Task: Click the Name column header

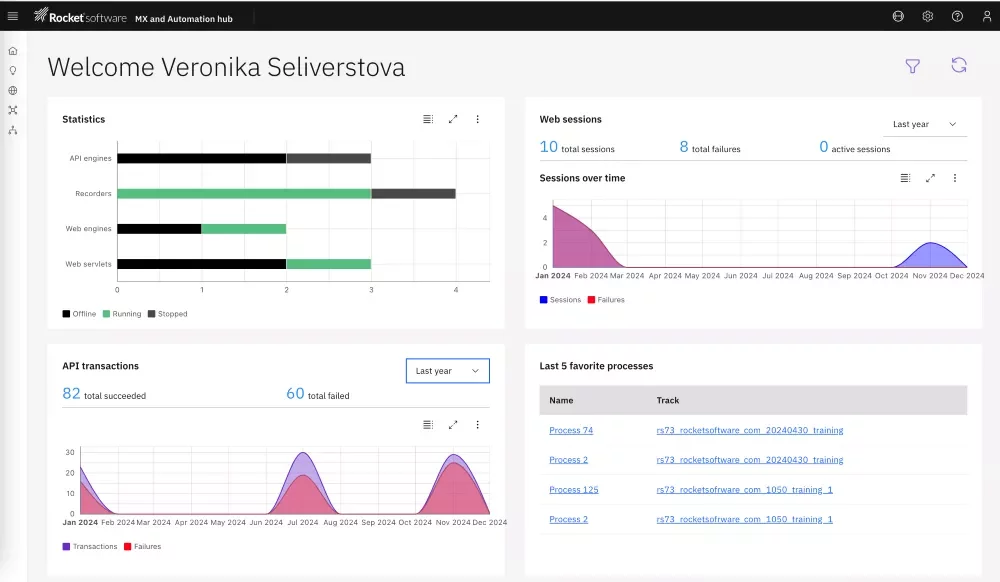Action: click(x=561, y=400)
